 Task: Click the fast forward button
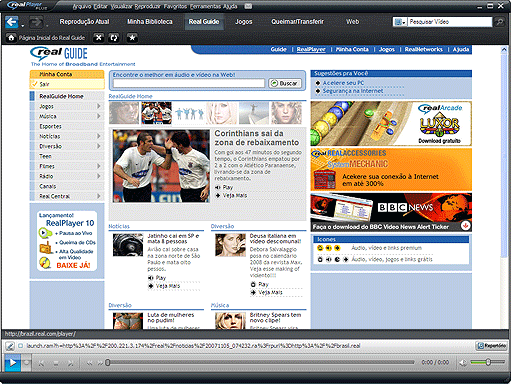pyautogui.click(x=100, y=363)
